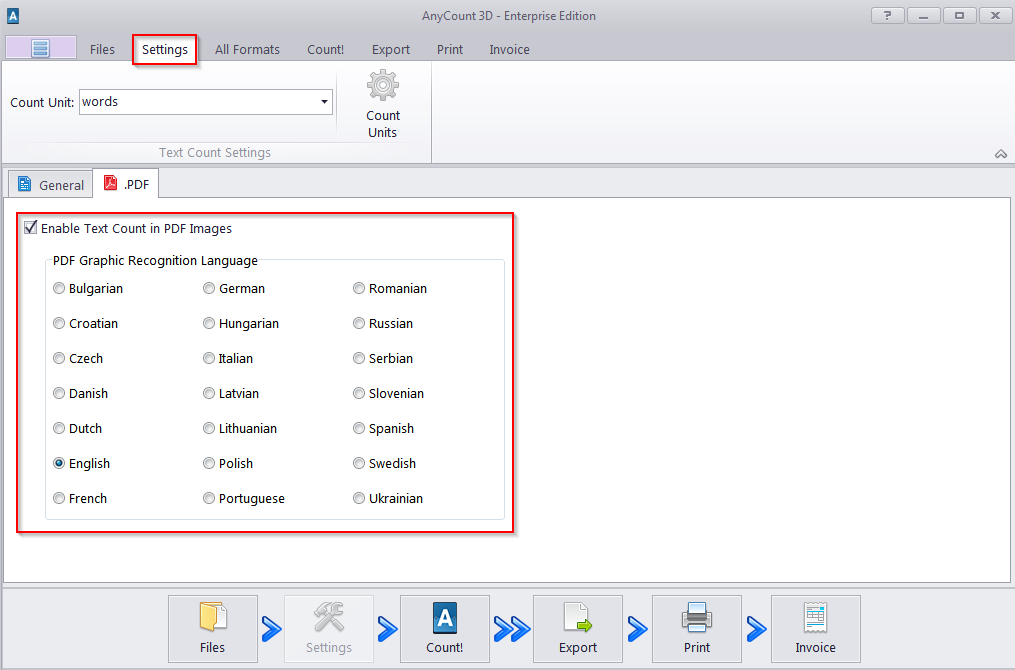Select Danish recognition language
Screen dimensions: 1015x670
tap(80, 393)
